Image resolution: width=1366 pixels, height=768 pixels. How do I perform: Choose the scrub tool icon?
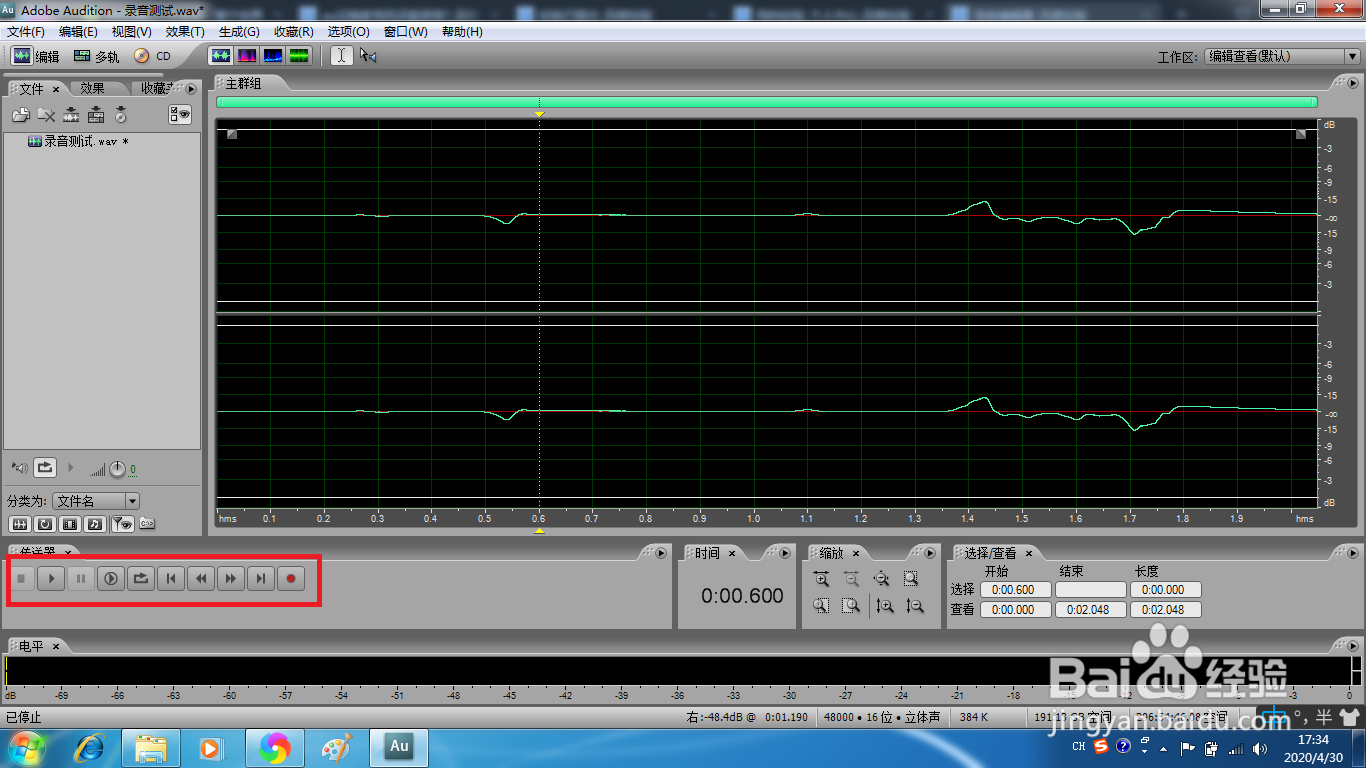(x=368, y=56)
